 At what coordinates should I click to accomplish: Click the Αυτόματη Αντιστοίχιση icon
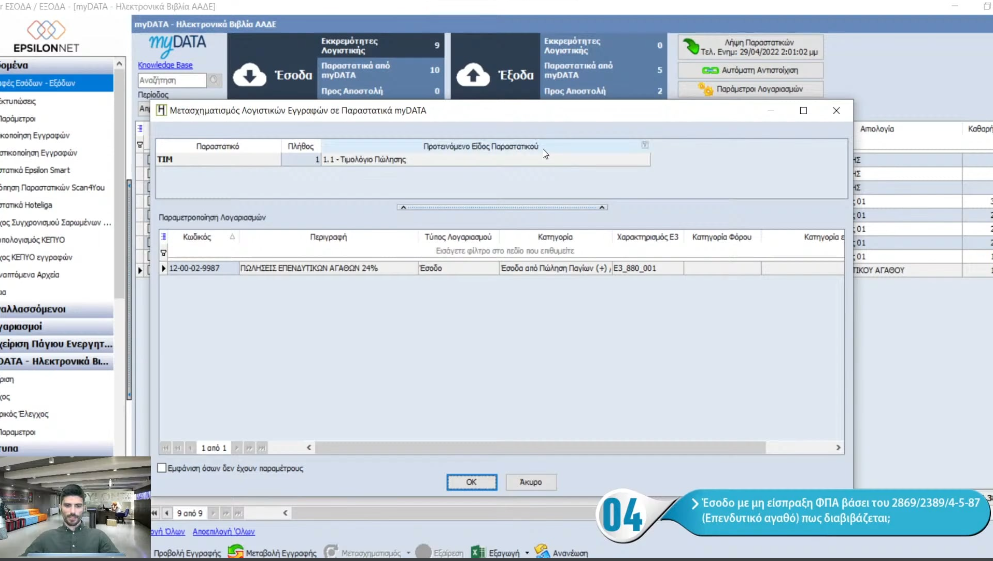pos(711,70)
